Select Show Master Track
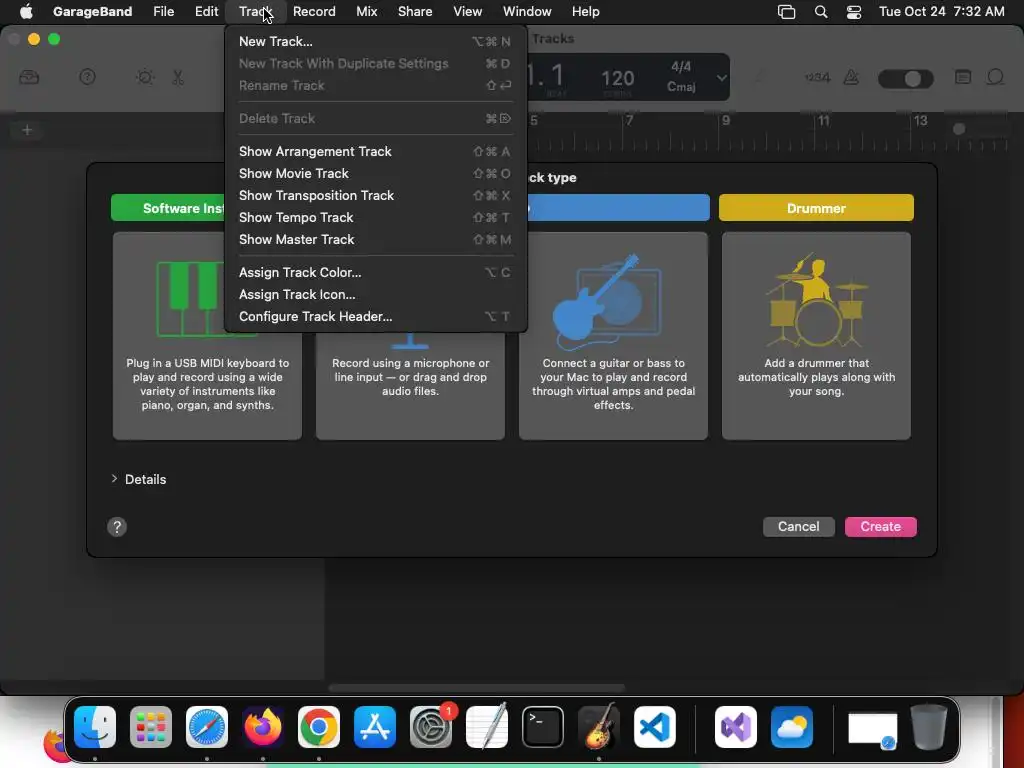Screen dimensions: 1024x768 click(x=375, y=240)
